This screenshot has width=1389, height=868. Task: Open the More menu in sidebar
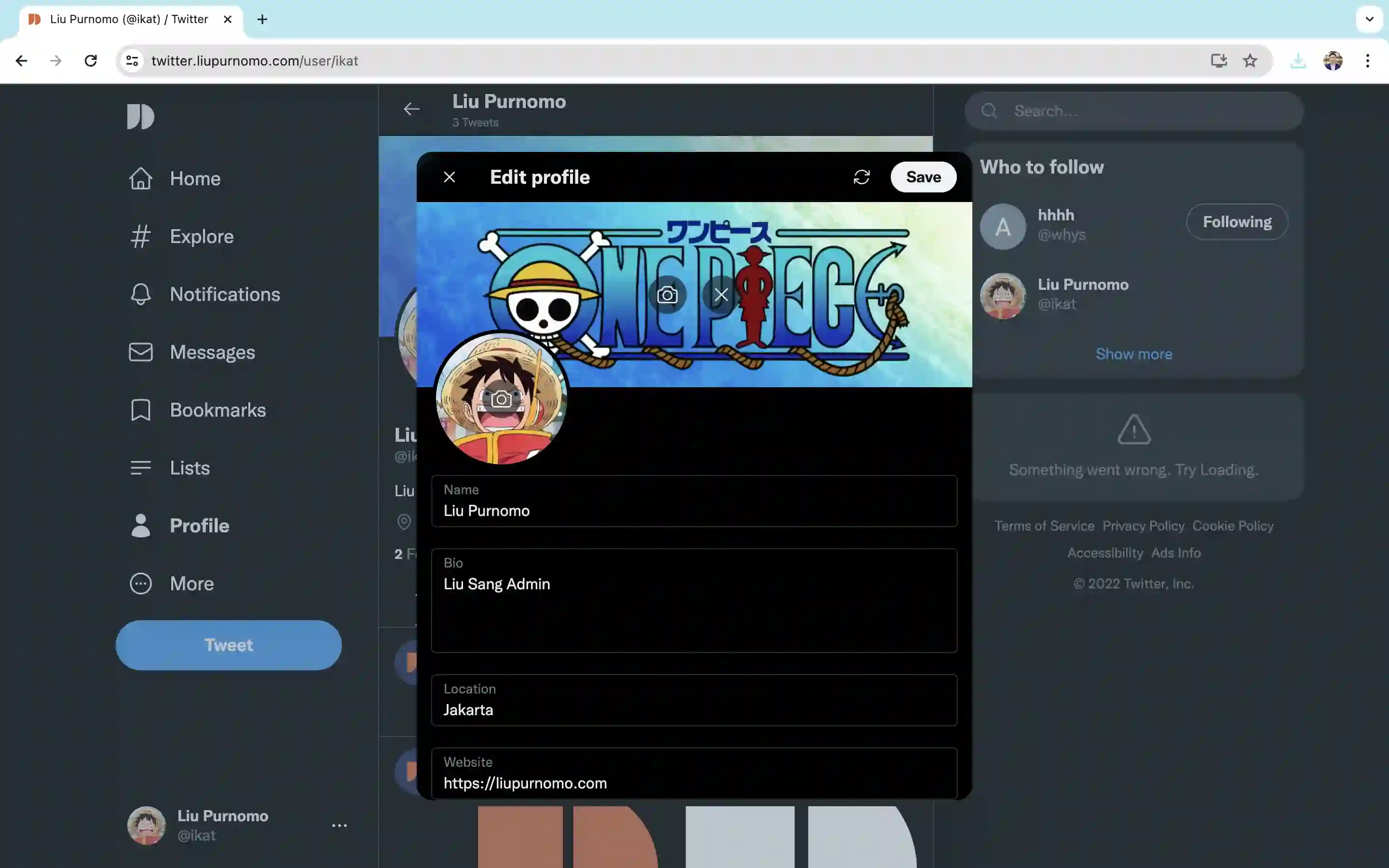click(171, 584)
